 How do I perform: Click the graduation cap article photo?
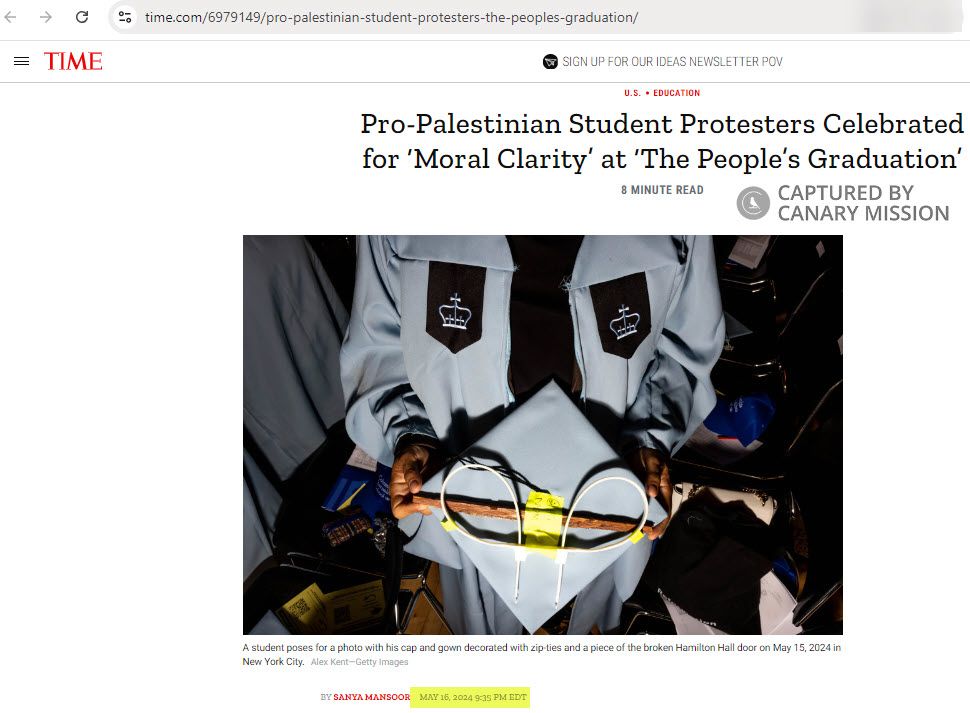[543, 435]
